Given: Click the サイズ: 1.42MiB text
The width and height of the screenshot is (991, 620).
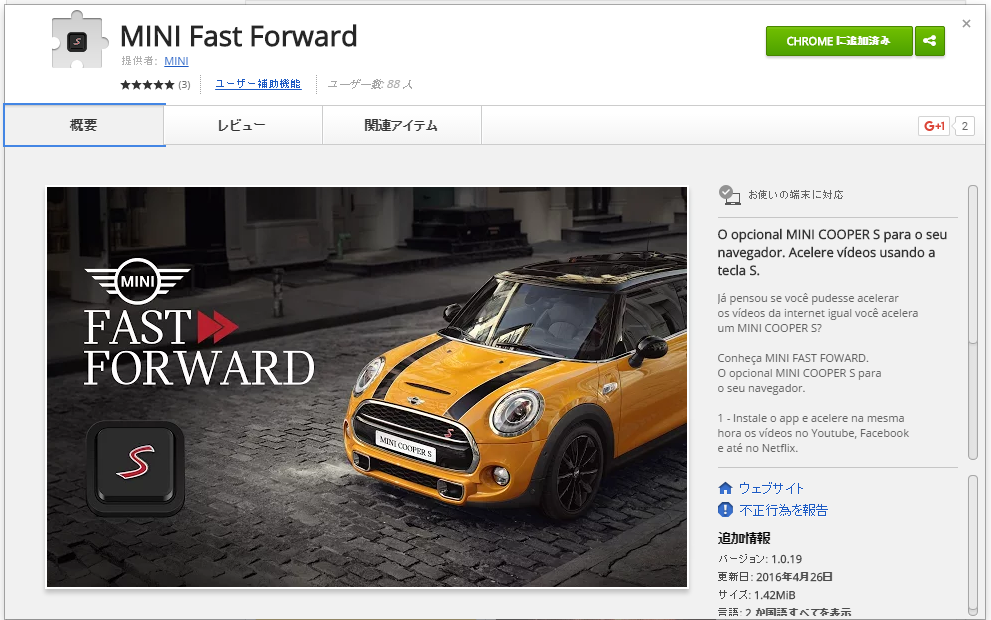Looking at the screenshot, I should (757, 595).
